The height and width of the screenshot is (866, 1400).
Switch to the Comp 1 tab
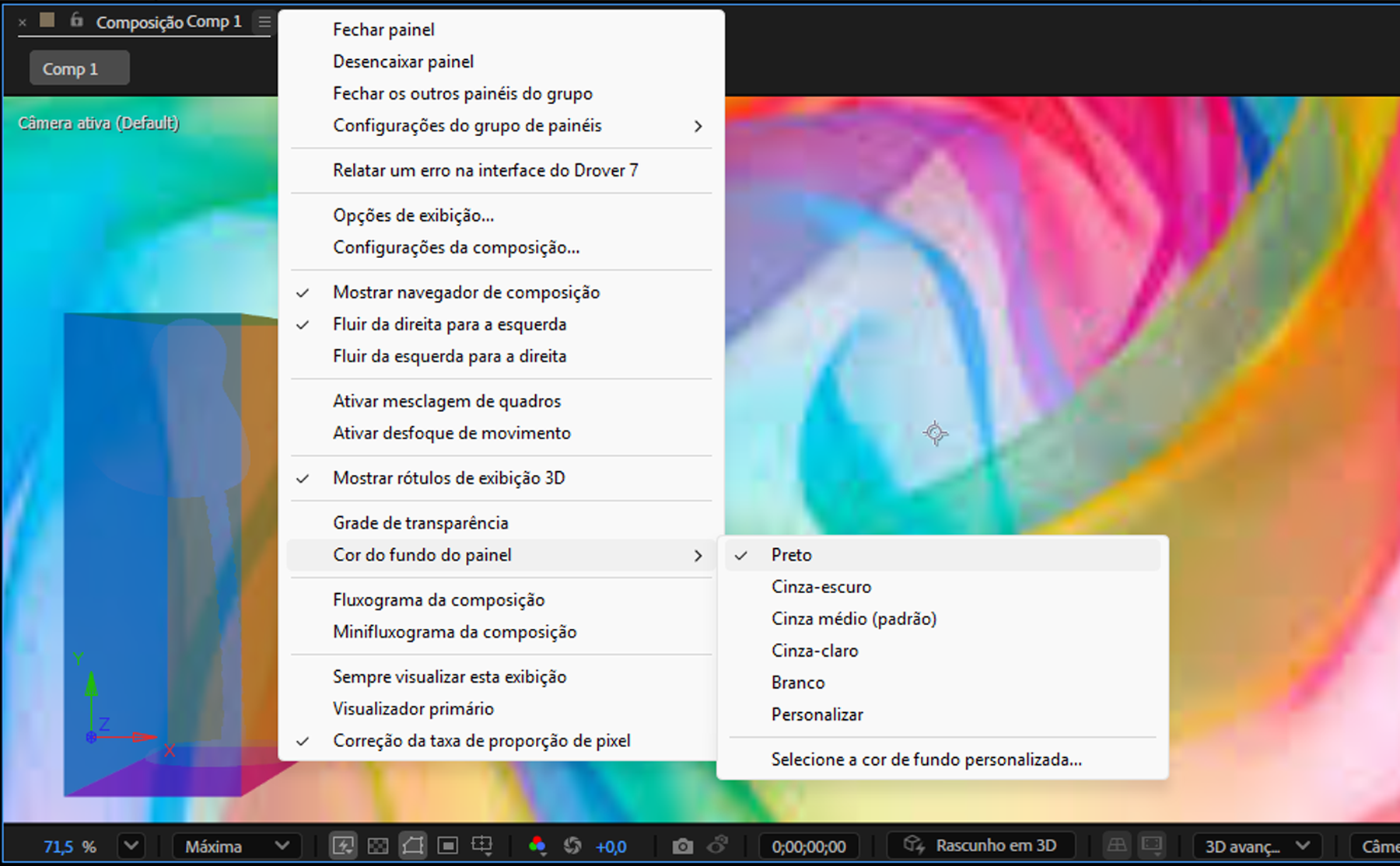click(79, 68)
